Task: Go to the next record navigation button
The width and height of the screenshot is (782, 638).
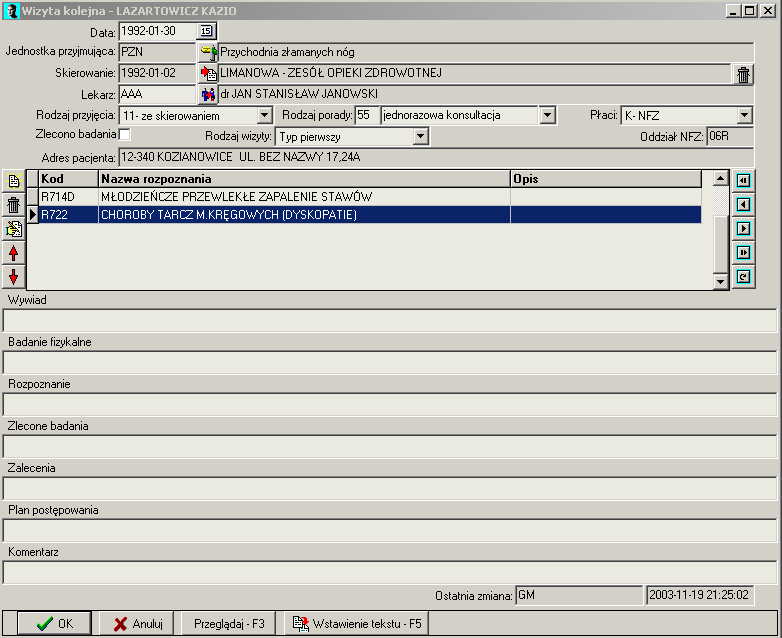Action: click(x=743, y=228)
